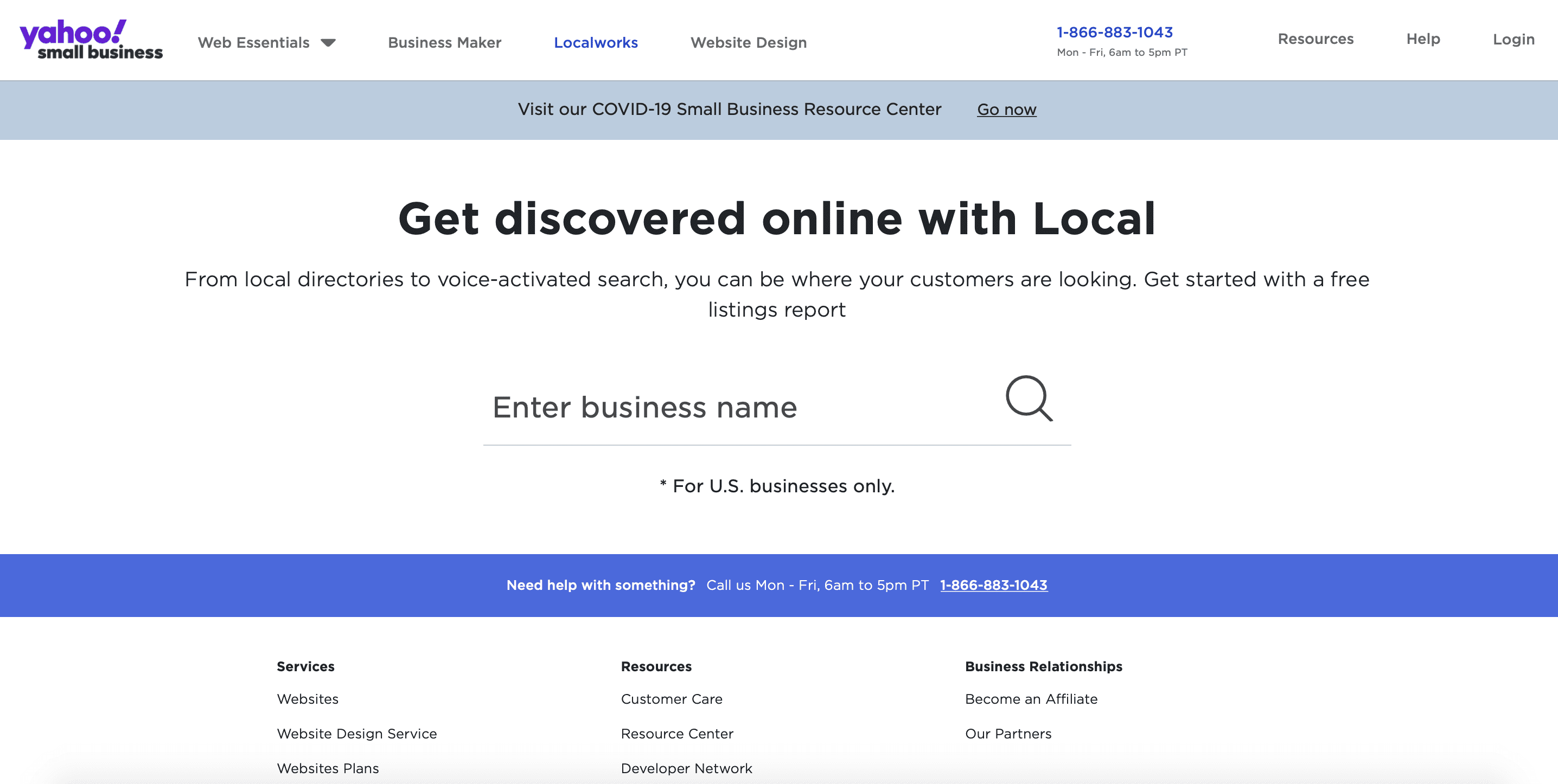This screenshot has width=1558, height=784.
Task: Click the magnifying glass search icon
Action: pyautogui.click(x=1030, y=399)
